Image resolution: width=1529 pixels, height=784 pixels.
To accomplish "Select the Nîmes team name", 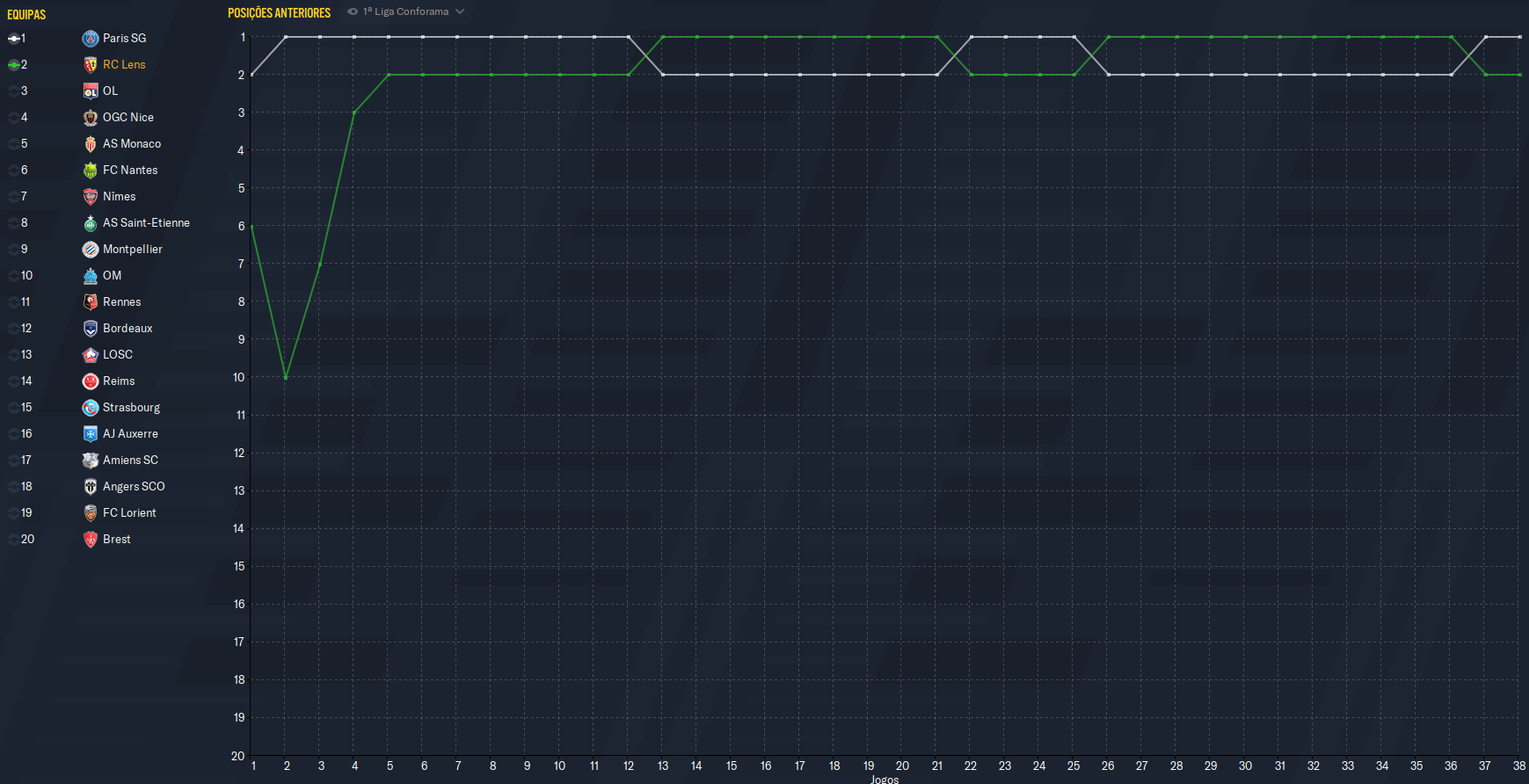I will coord(120,197).
